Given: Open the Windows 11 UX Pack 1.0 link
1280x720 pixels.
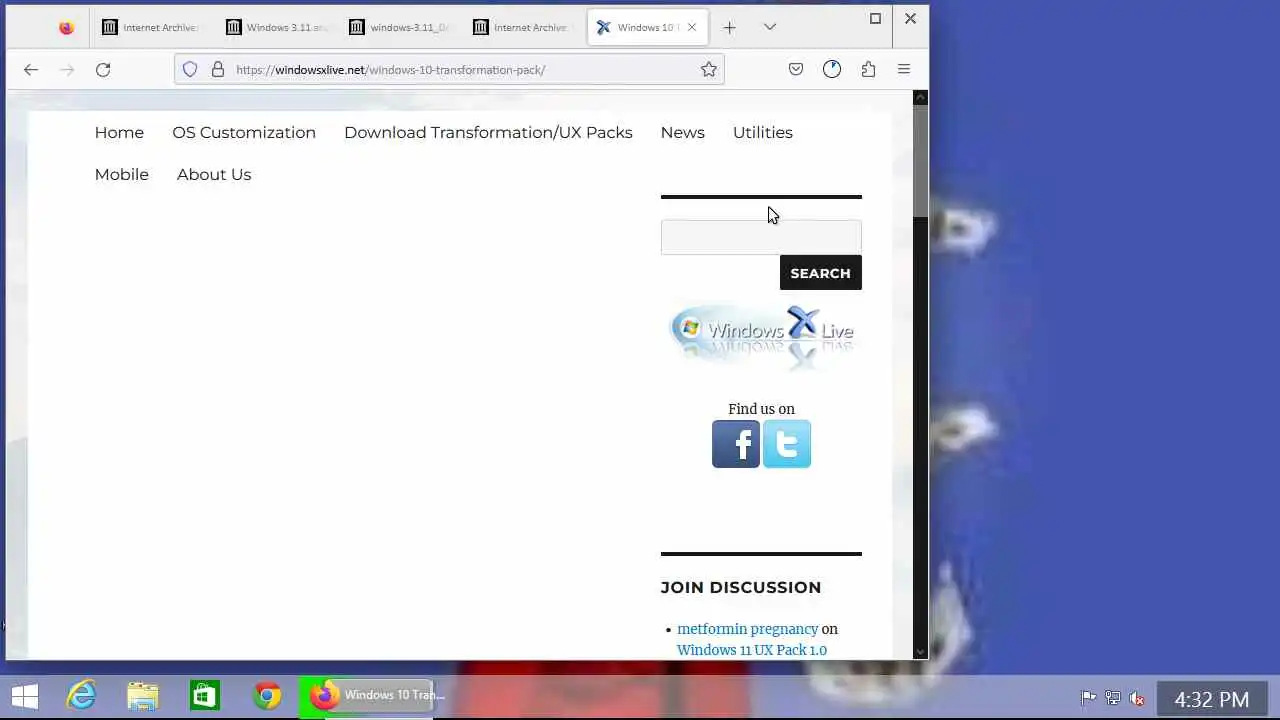Looking at the screenshot, I should coord(752,650).
